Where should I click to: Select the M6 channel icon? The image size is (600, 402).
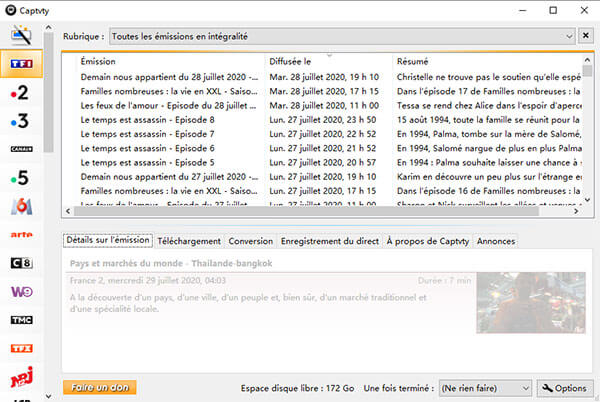coord(21,207)
